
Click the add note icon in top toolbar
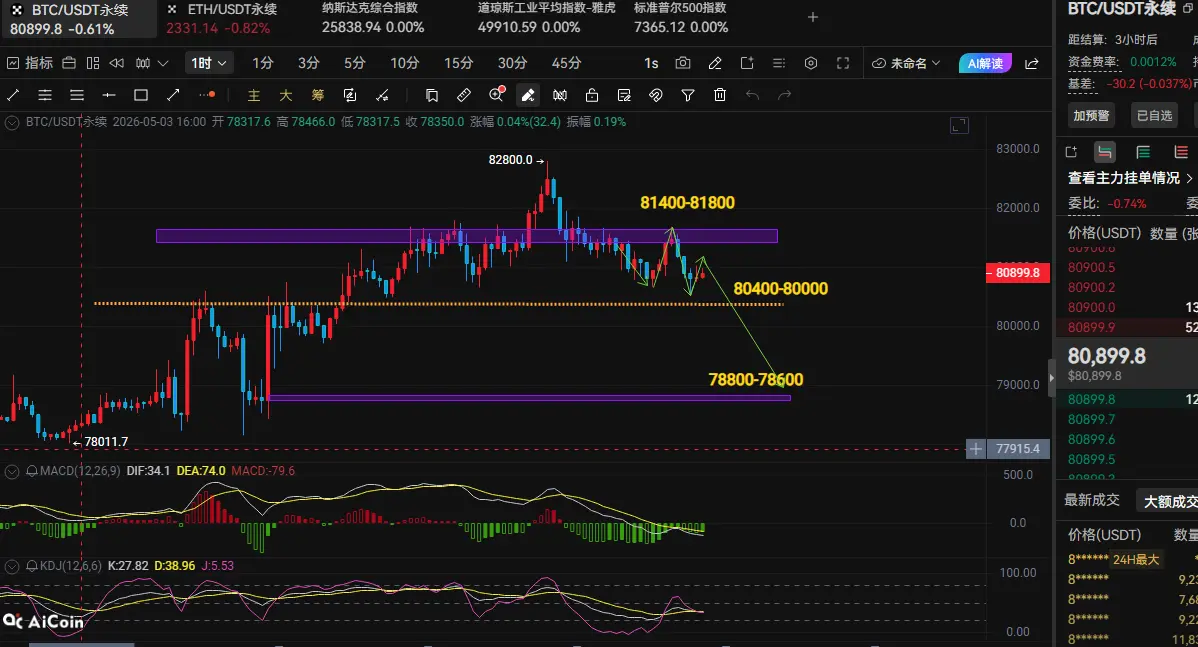pyautogui.click(x=747, y=63)
